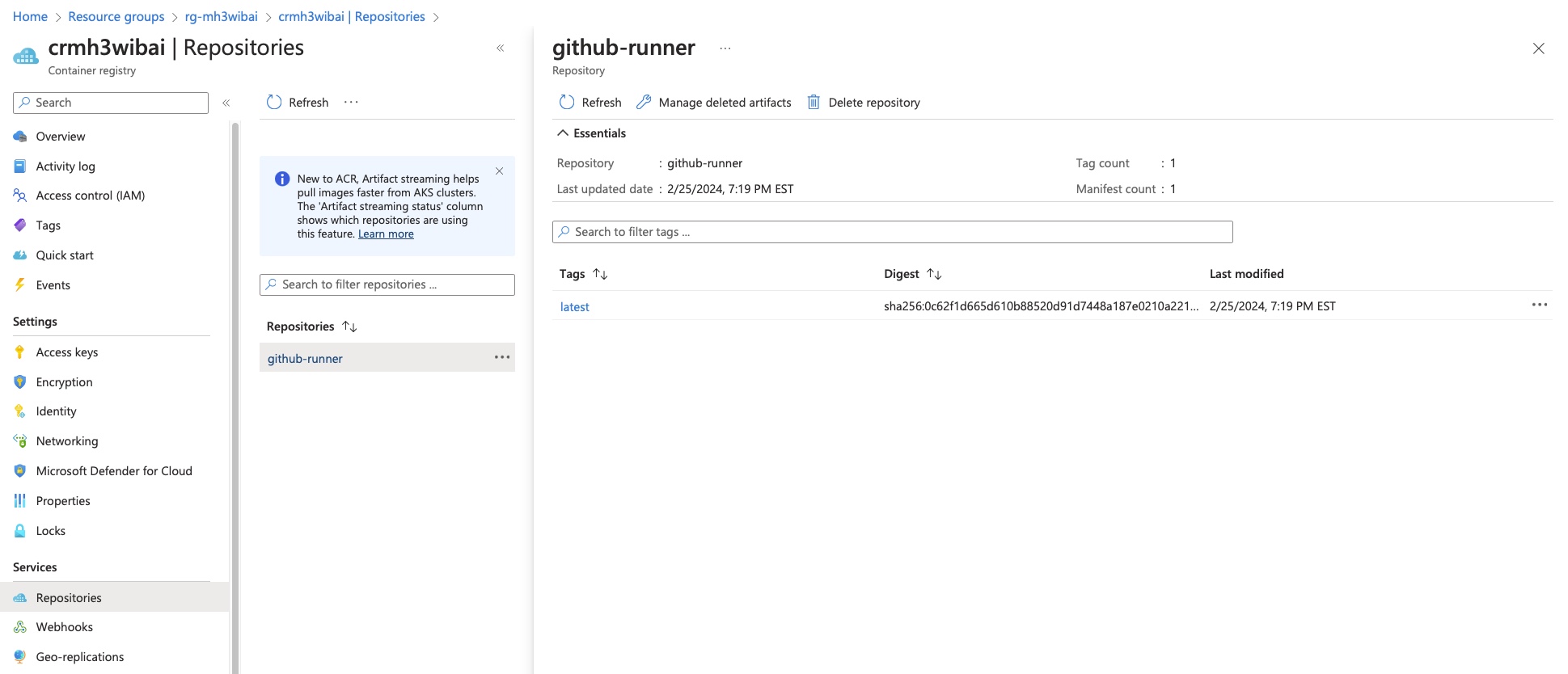The width and height of the screenshot is (1568, 674).
Task: Collapse the crmh3wibai blade with double chevron
Action: (501, 48)
